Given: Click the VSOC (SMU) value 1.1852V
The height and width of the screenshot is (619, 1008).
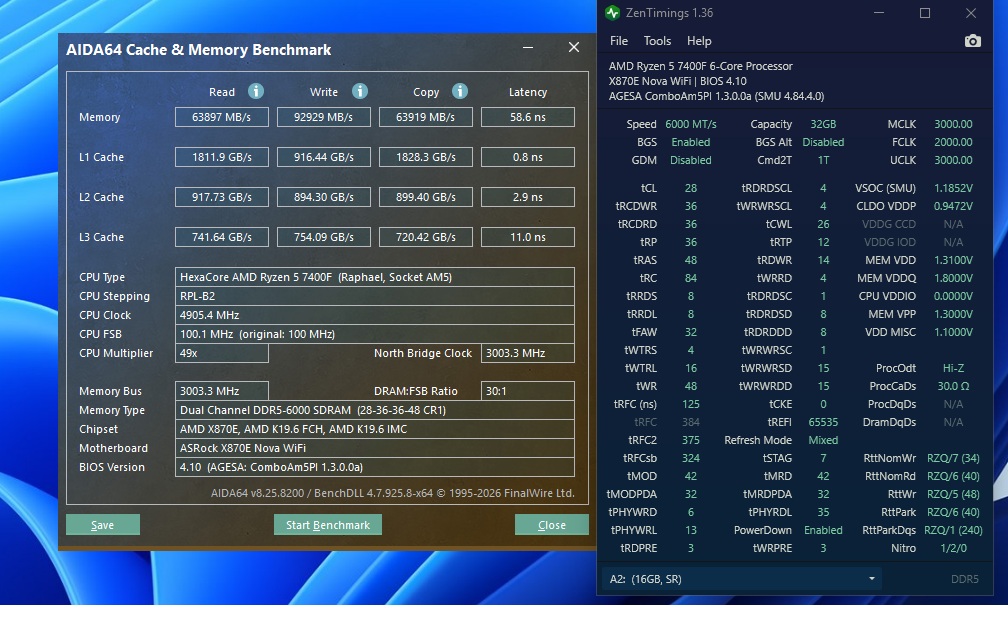Looking at the screenshot, I should coord(953,188).
